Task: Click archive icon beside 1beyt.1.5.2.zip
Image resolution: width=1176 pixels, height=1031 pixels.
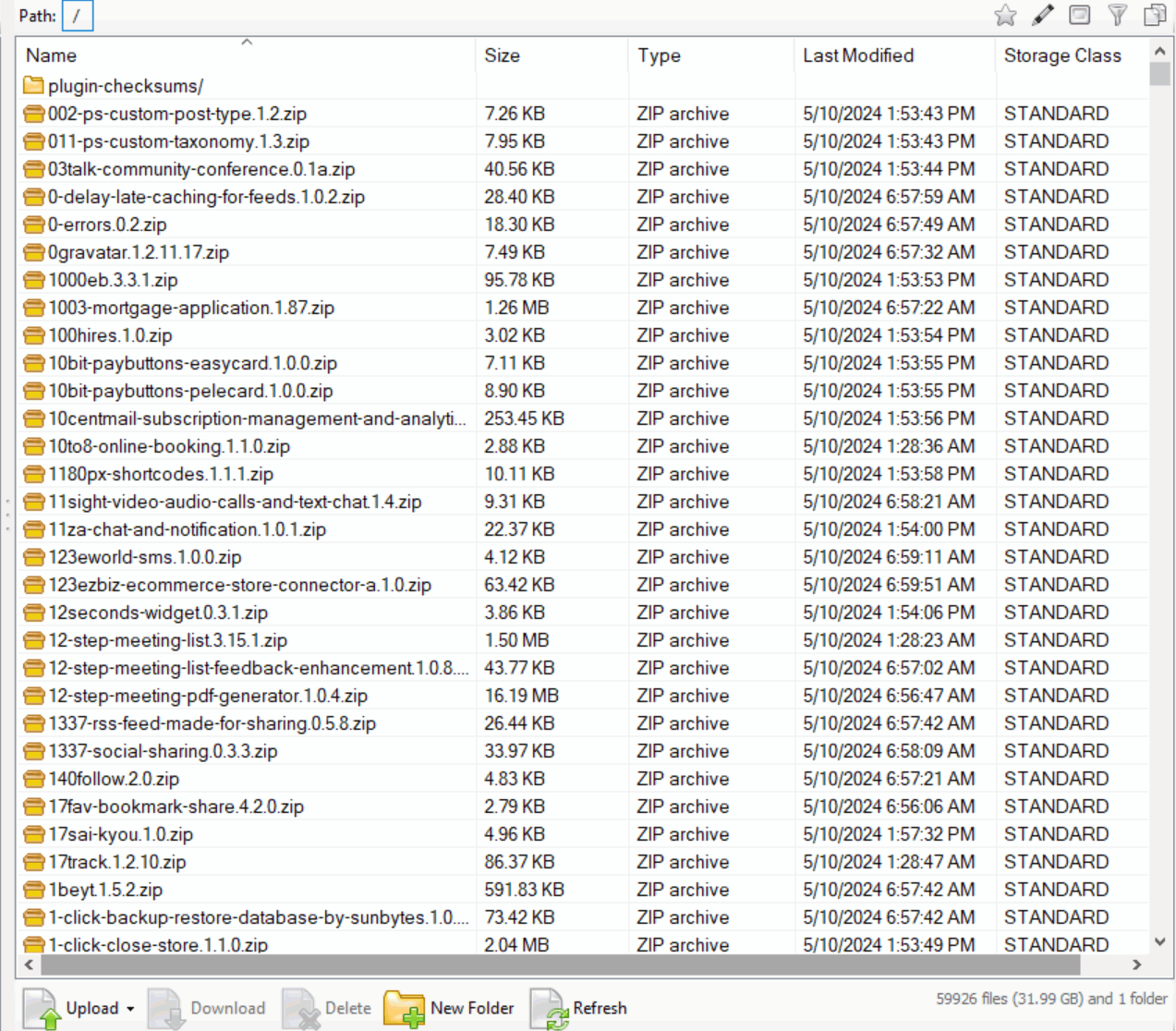Action: tap(34, 890)
